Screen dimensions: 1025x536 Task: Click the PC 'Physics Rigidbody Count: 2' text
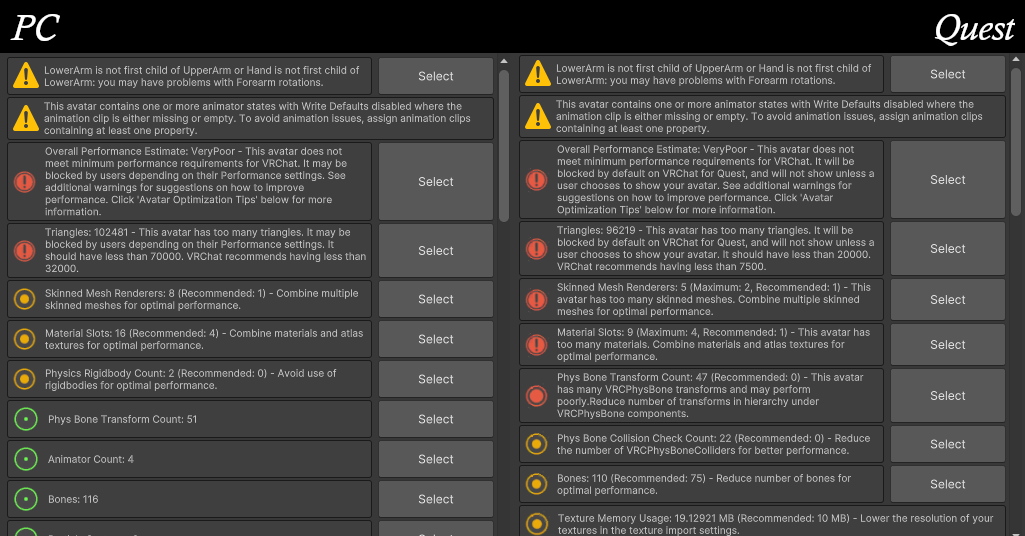pyautogui.click(x=191, y=379)
